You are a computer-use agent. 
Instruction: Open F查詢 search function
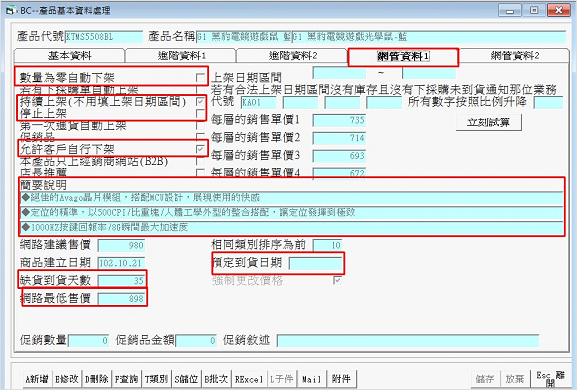(x=127, y=379)
